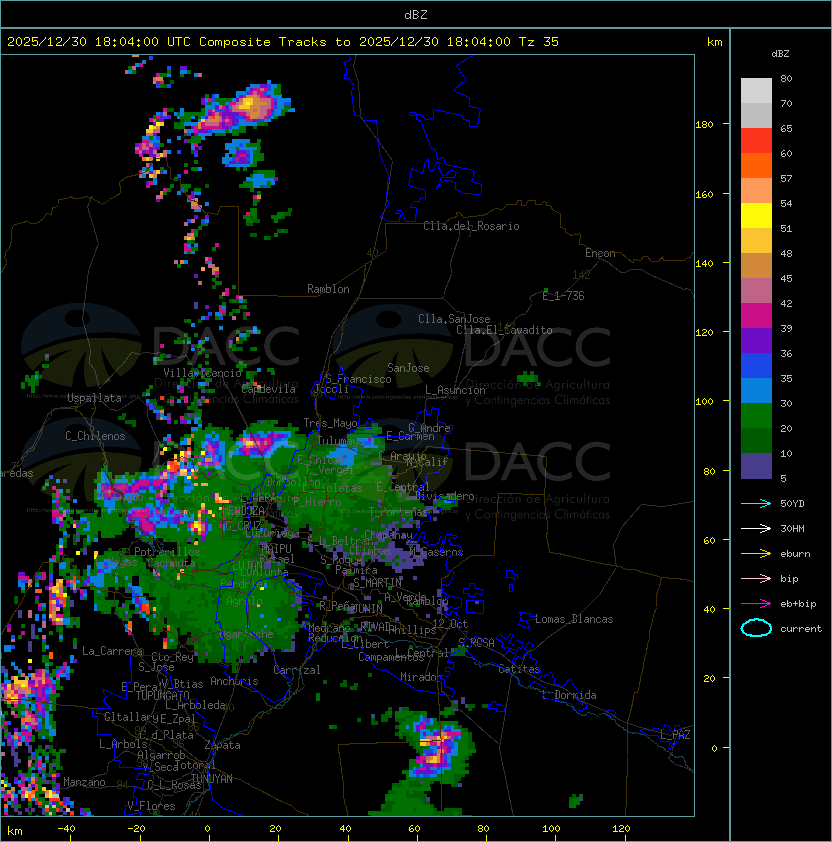Click the Catitas map label
832x842 pixels.
pos(519,669)
